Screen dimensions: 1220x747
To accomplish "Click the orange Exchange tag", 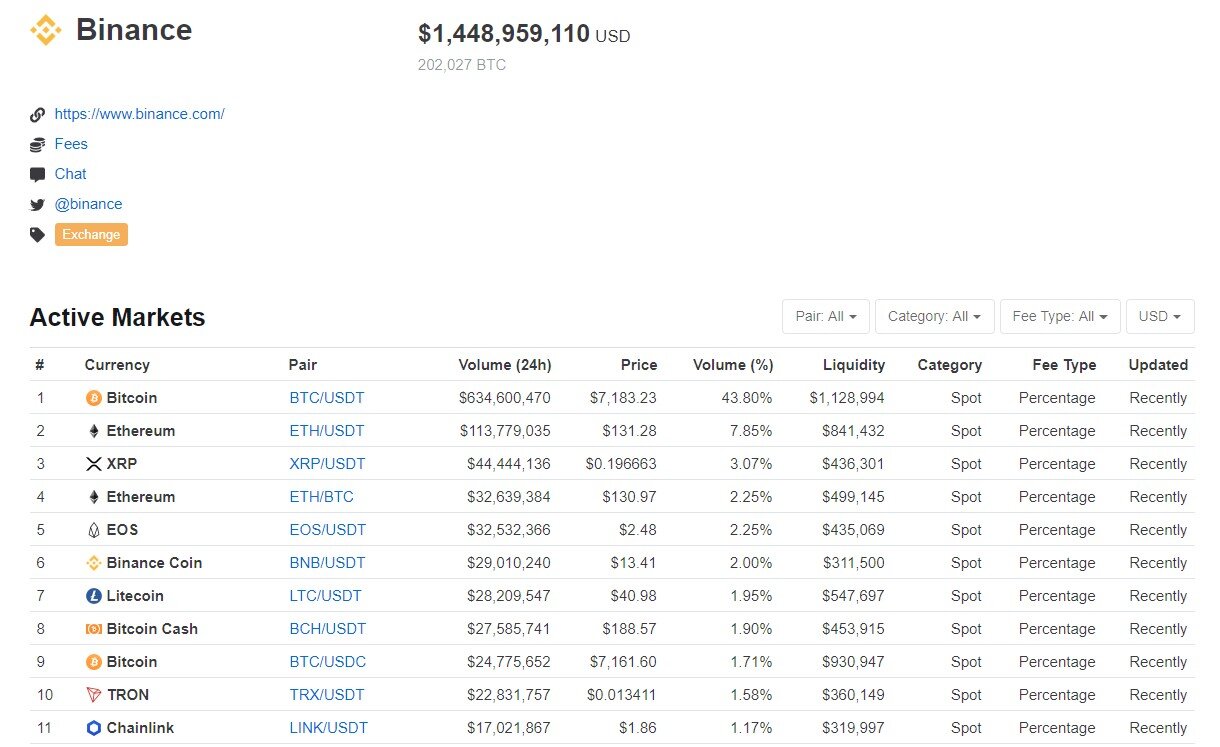I will point(91,235).
